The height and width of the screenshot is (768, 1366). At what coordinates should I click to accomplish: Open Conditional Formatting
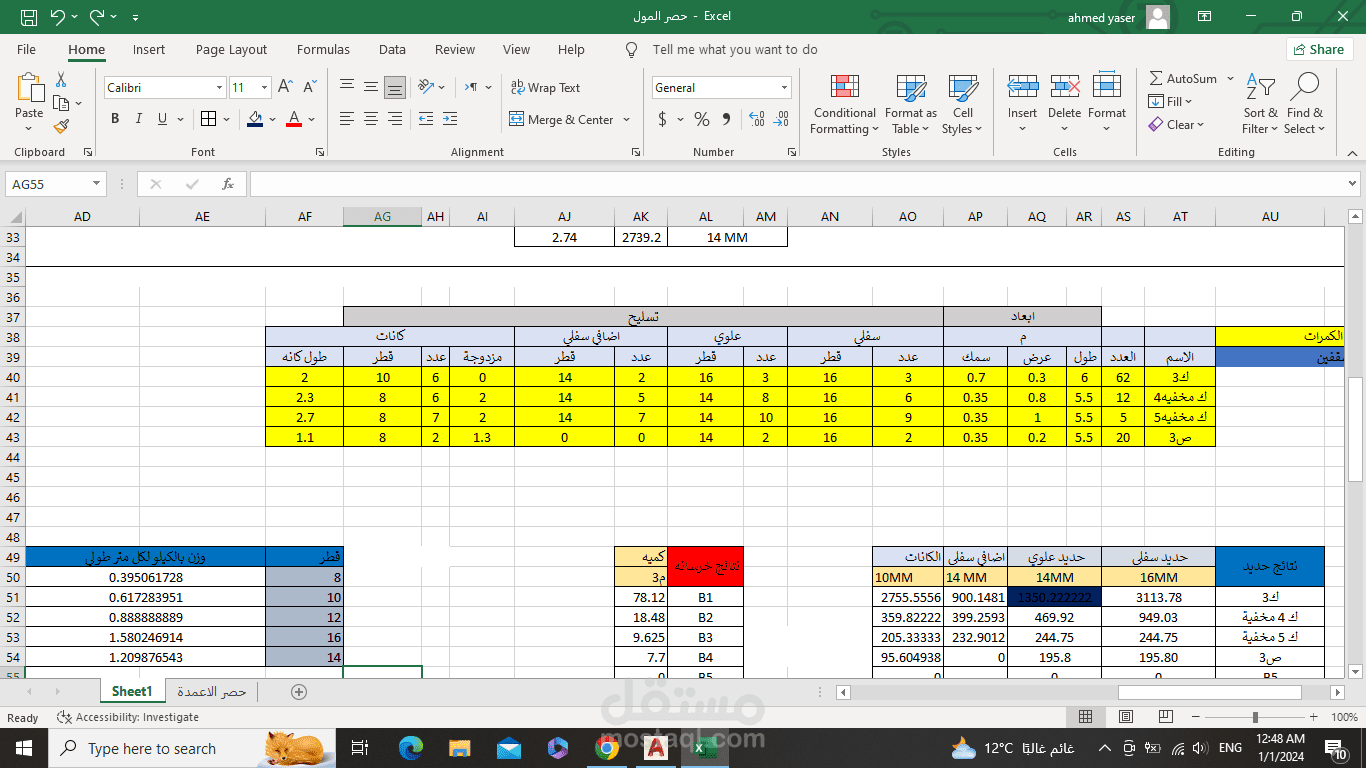click(845, 104)
